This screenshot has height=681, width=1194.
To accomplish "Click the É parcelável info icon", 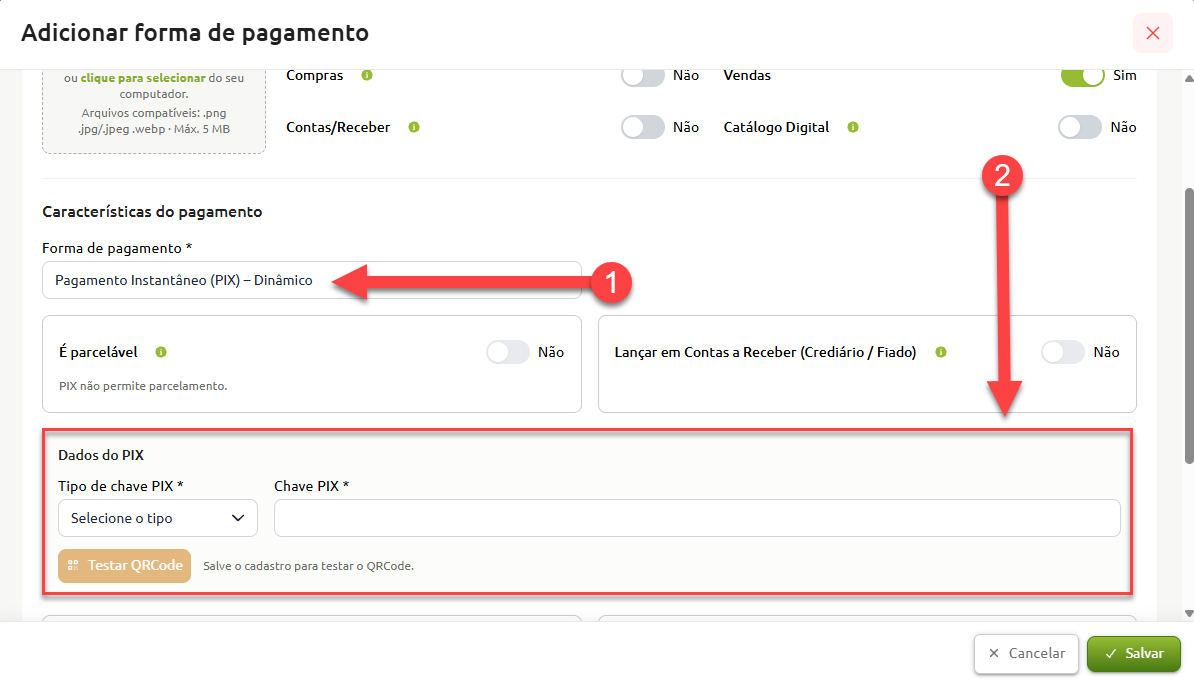I will [x=161, y=352].
